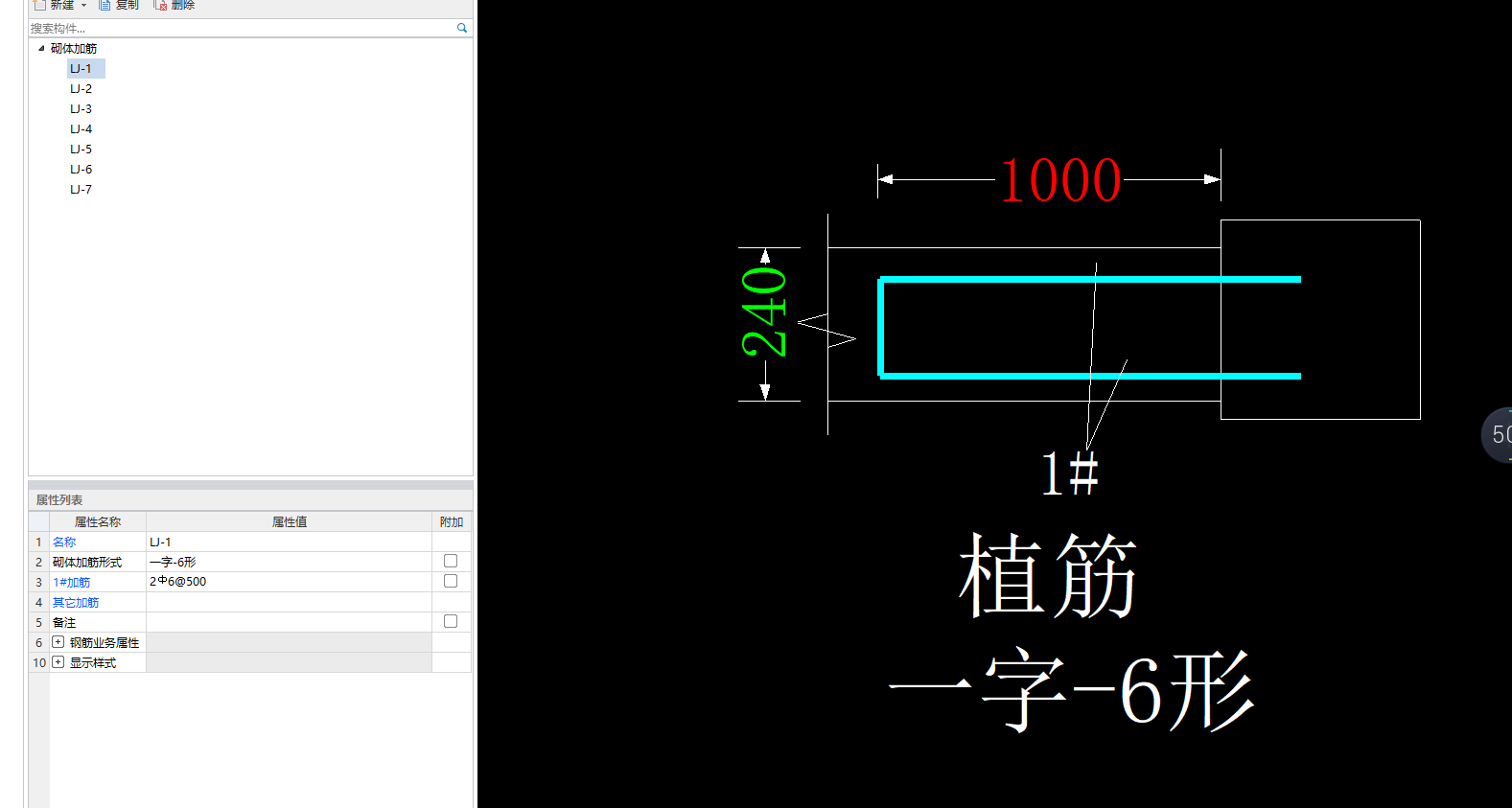Click the 1# rebar label in drawing
The image size is (1512, 808).
[1069, 473]
